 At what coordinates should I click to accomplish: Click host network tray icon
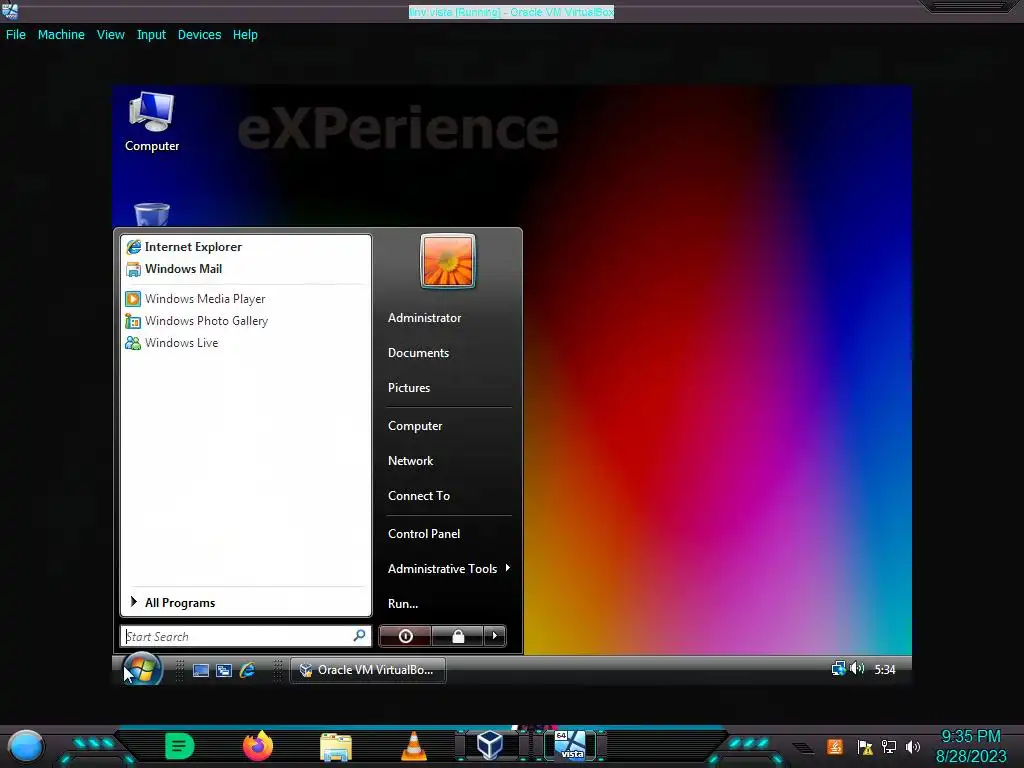point(889,747)
